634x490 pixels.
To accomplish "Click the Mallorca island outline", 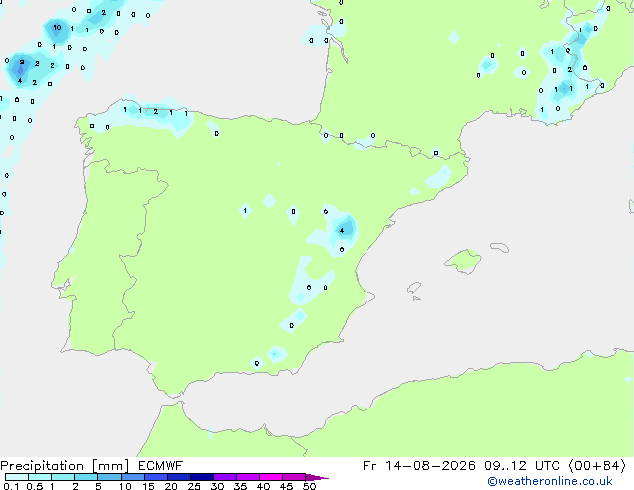I will pos(463,262).
